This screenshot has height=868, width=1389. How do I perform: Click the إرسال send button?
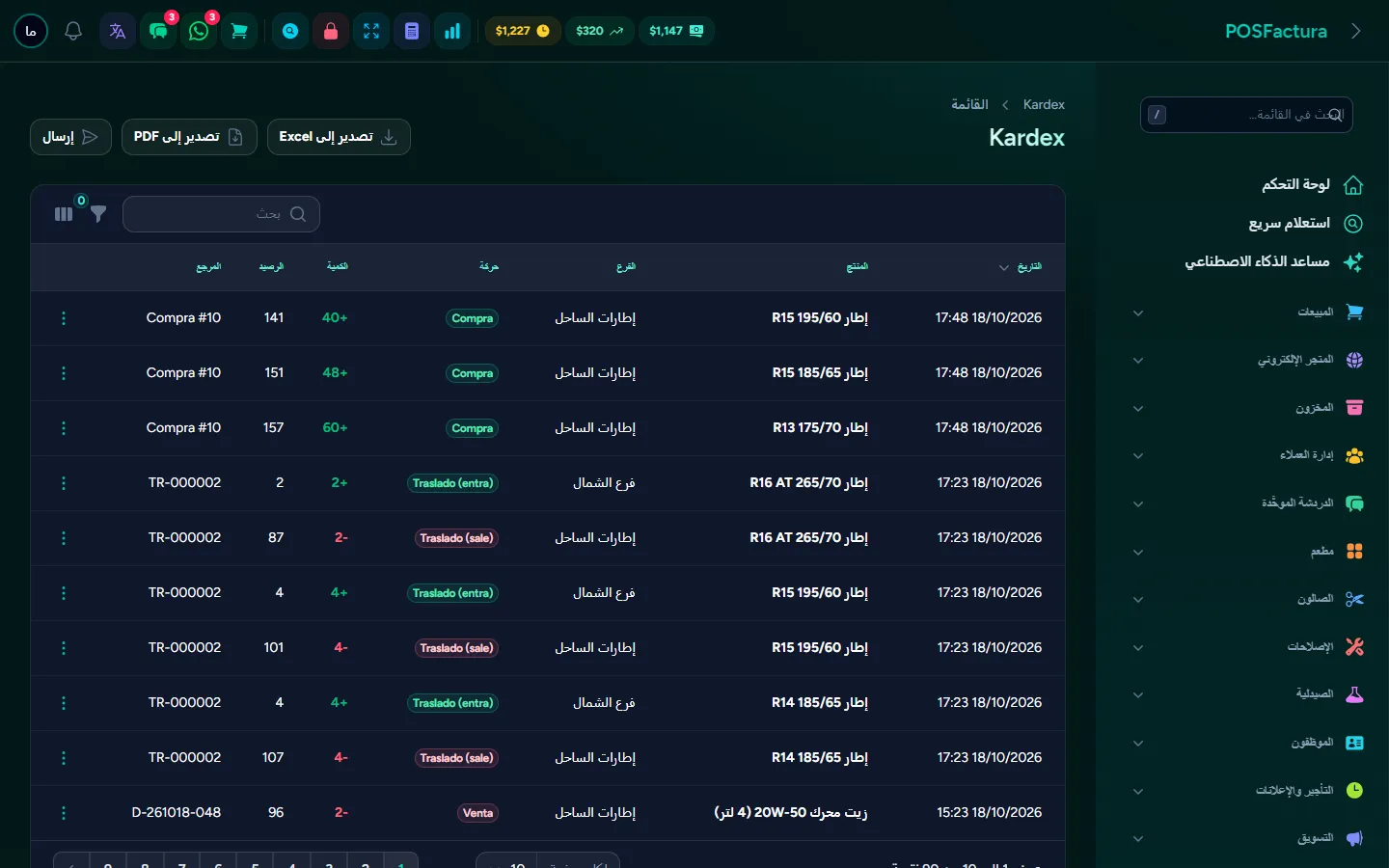pos(70,137)
